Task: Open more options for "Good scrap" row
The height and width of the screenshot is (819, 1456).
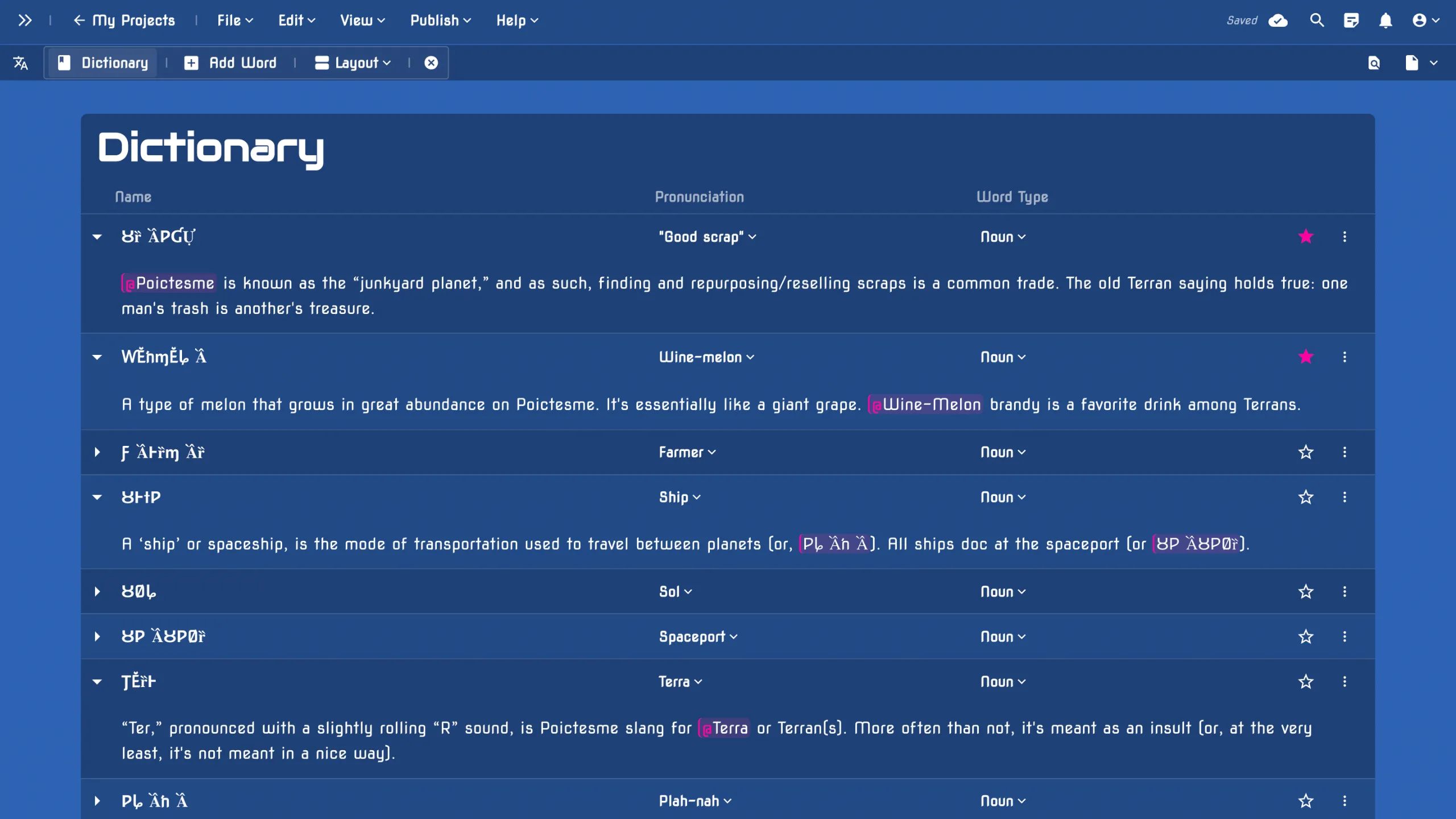Action: [x=1345, y=237]
